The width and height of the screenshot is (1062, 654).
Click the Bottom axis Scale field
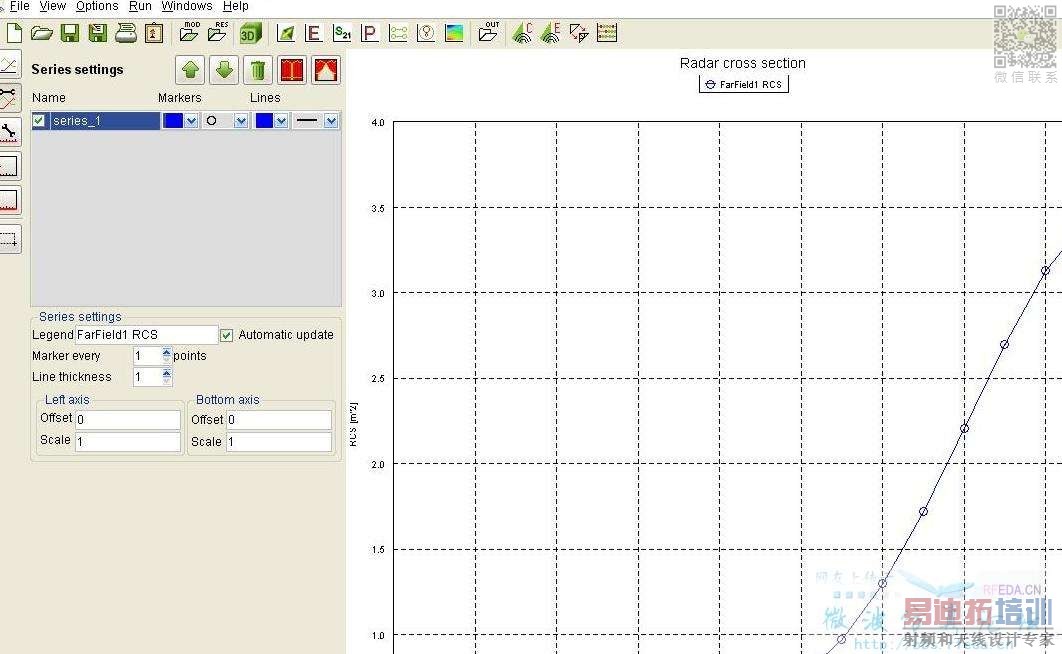279,441
